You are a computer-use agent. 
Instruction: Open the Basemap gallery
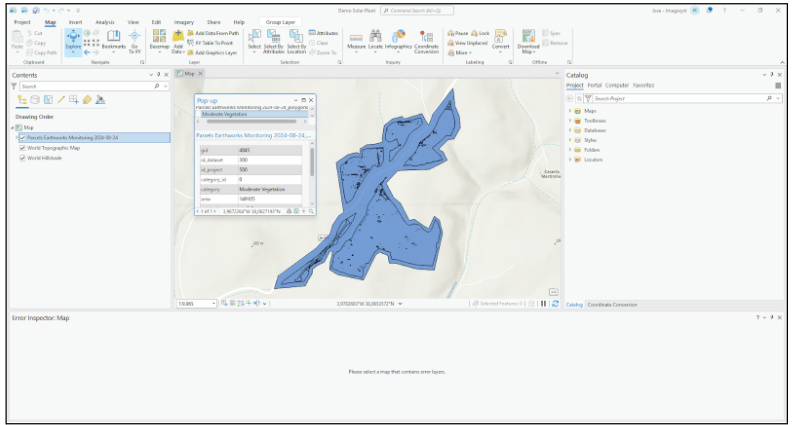point(159,41)
